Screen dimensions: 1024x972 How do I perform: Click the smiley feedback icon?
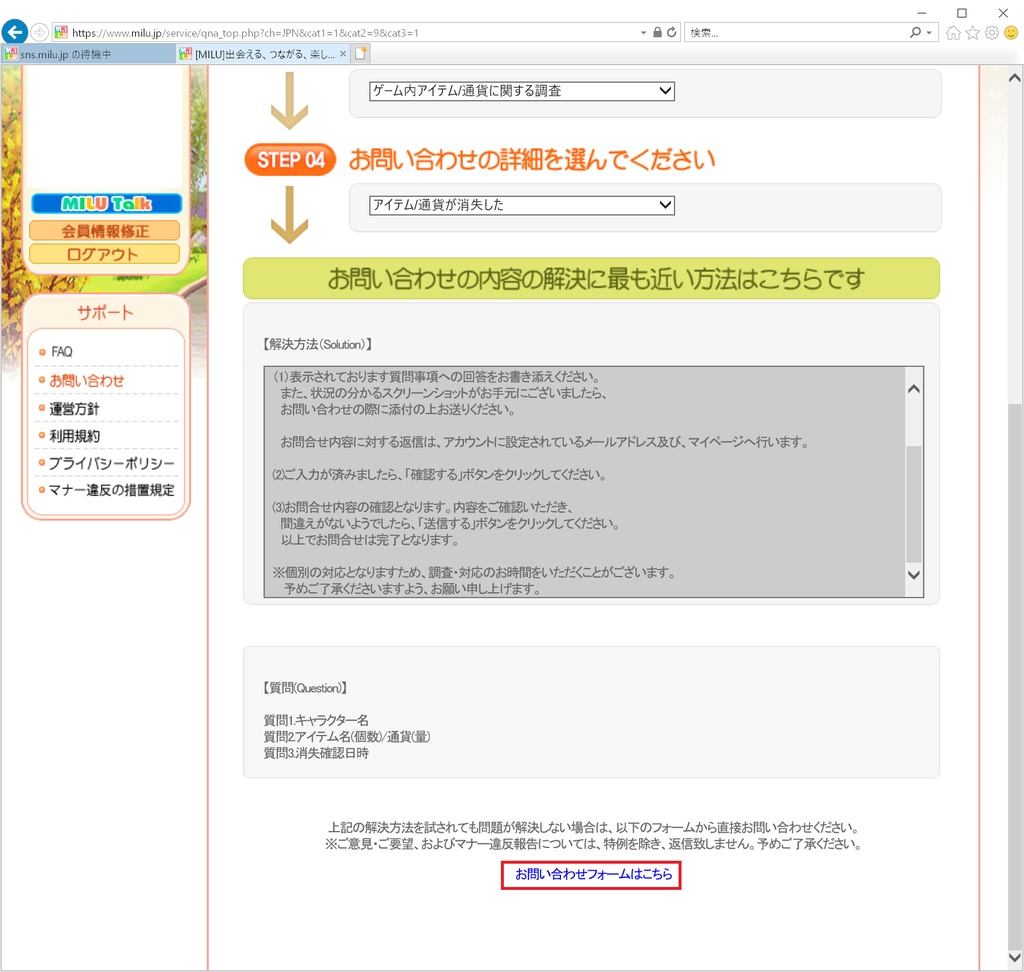(1011, 33)
